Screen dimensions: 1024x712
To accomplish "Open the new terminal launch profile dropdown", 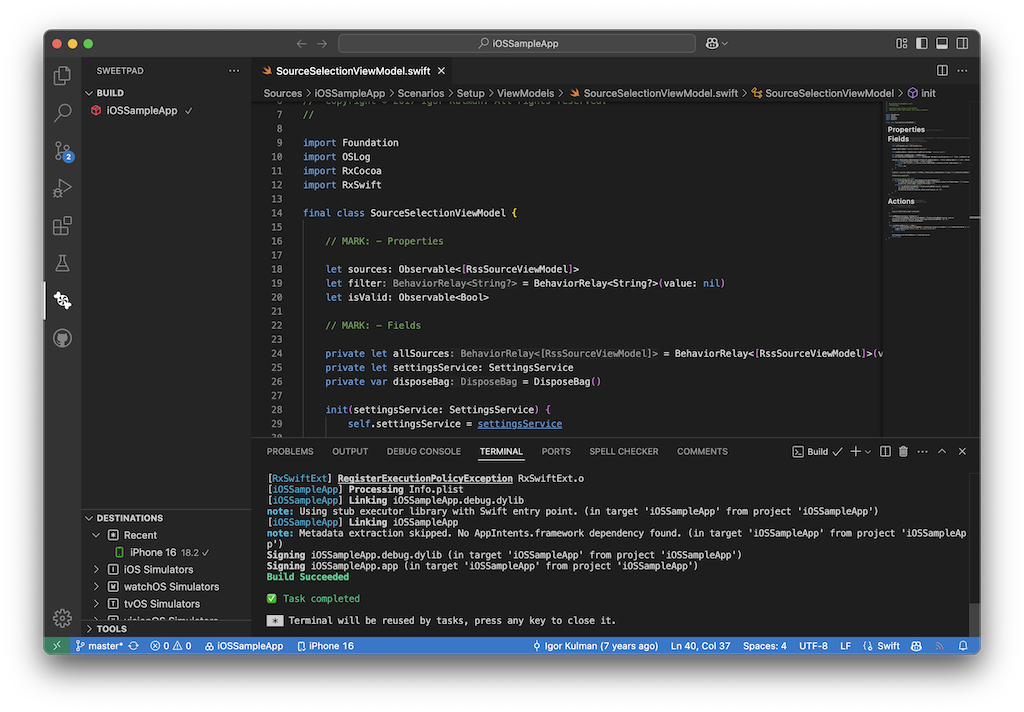I will (868, 452).
